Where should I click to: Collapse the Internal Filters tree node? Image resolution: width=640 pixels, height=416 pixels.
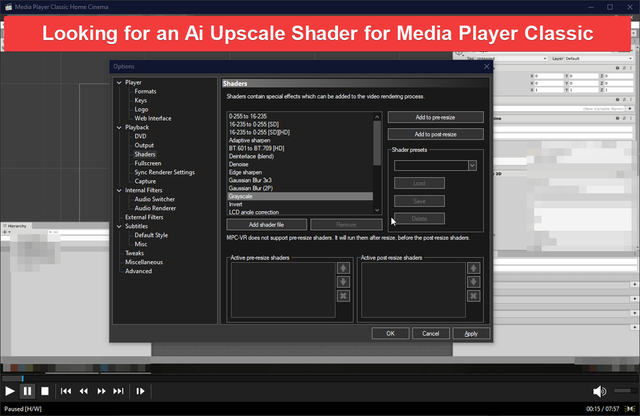tap(119, 190)
